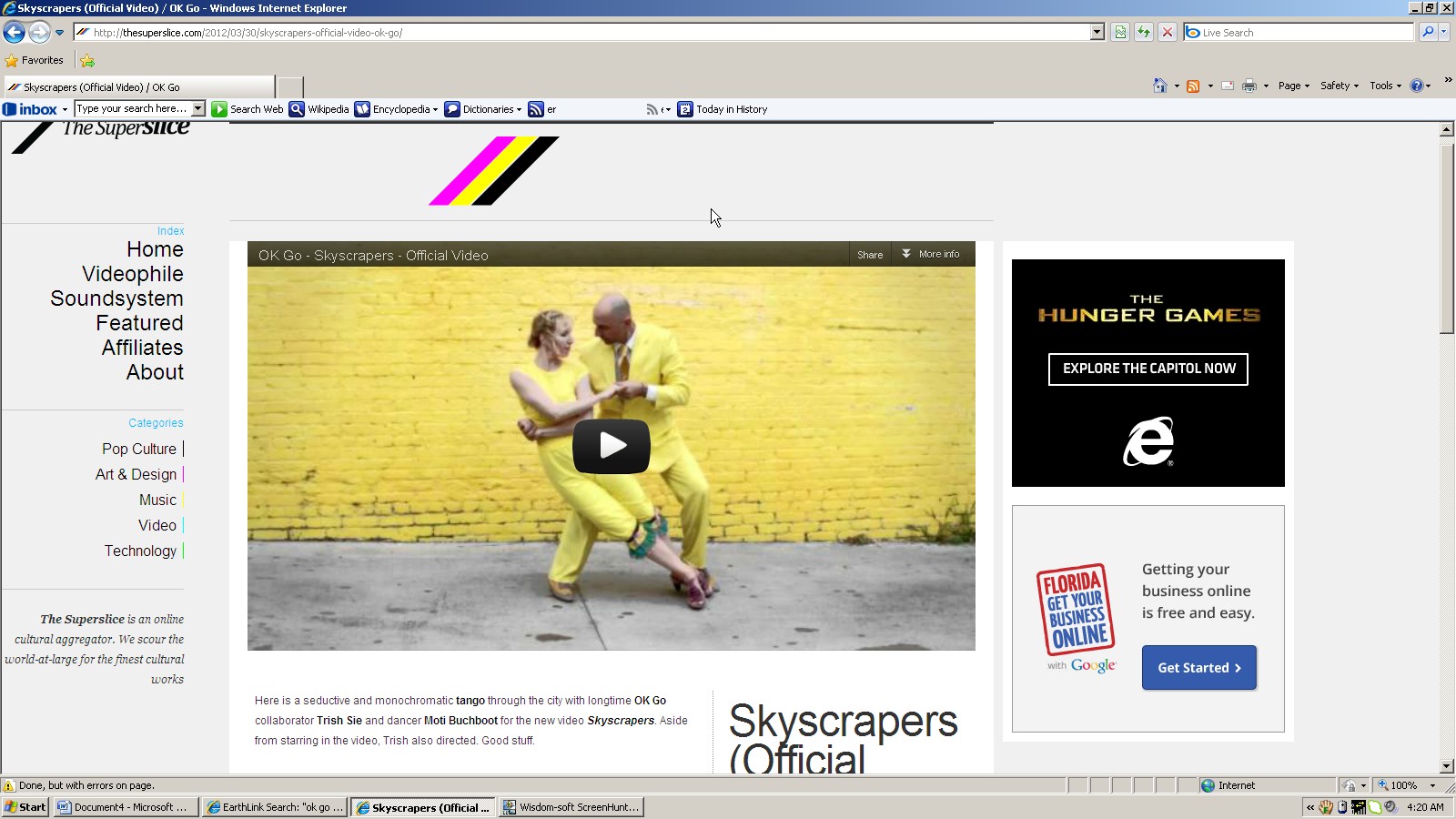Expand the address bar history dropdown
1456x819 pixels.
(1097, 33)
